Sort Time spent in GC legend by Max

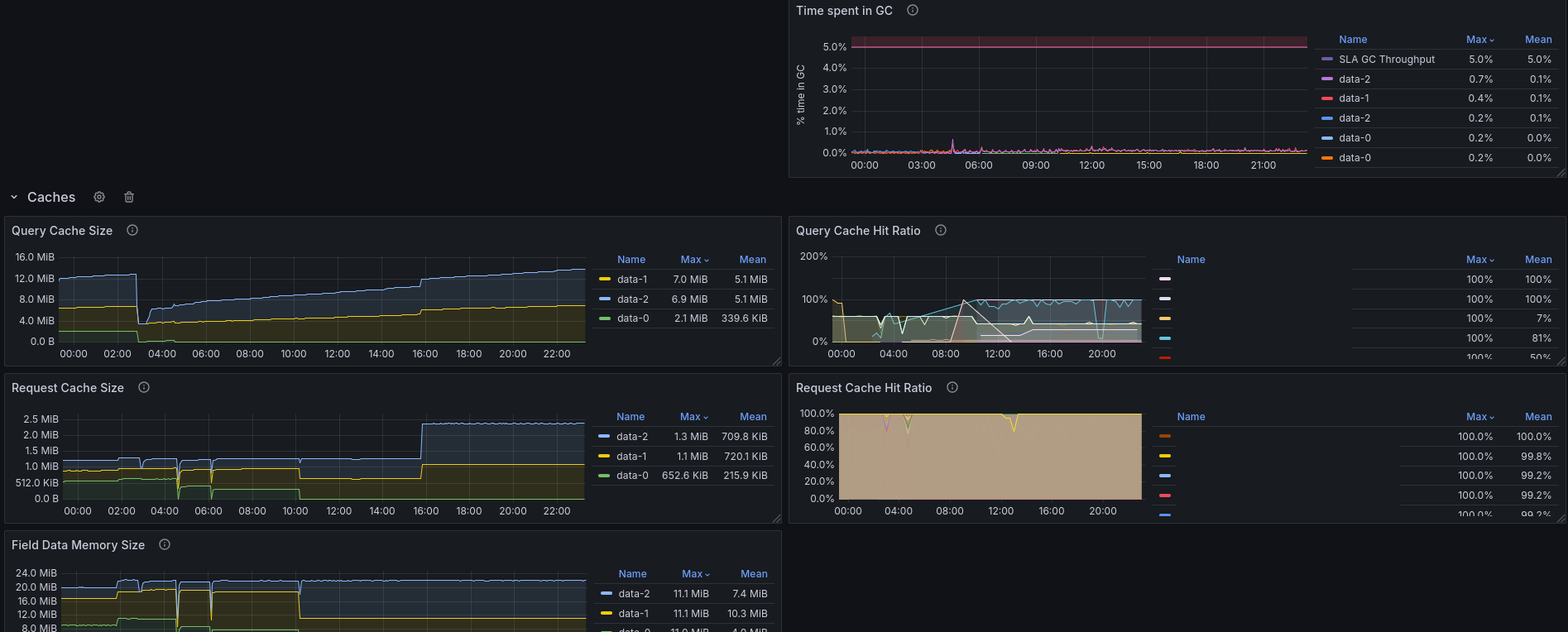[1479, 40]
